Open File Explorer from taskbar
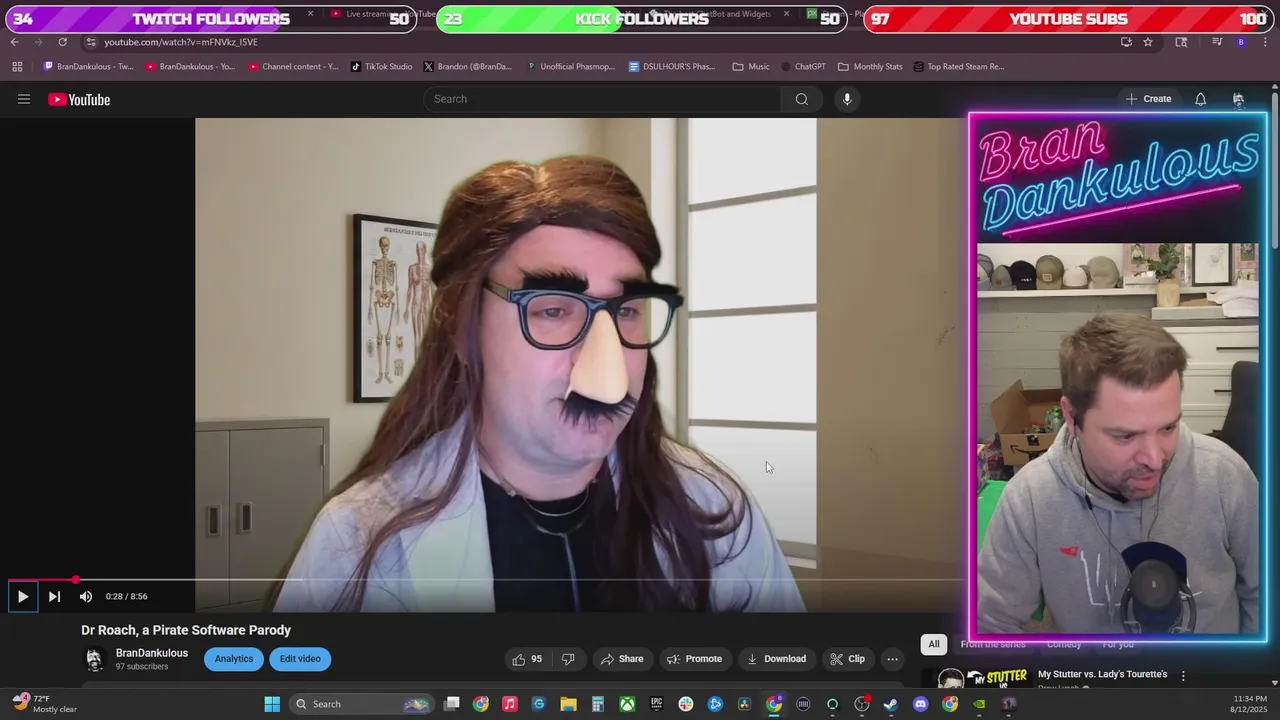 [x=568, y=704]
